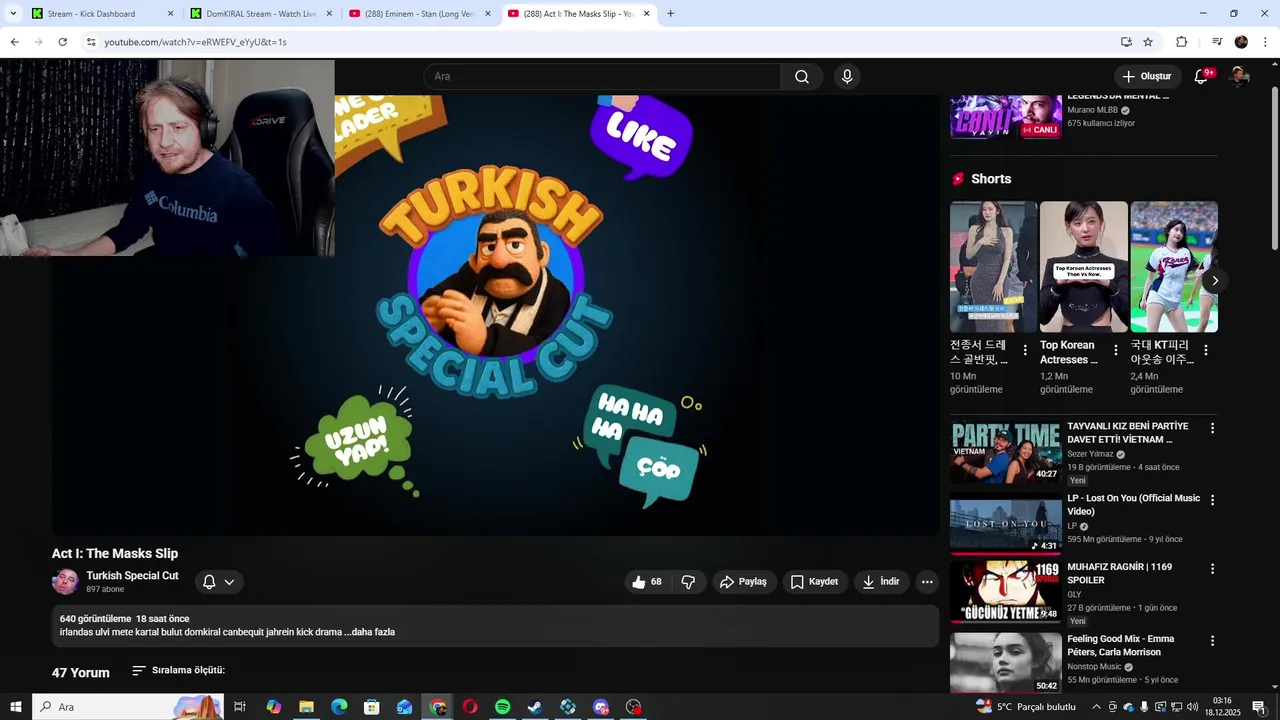Like the video showing 68 likes
The height and width of the screenshot is (720, 1280).
coord(646,582)
